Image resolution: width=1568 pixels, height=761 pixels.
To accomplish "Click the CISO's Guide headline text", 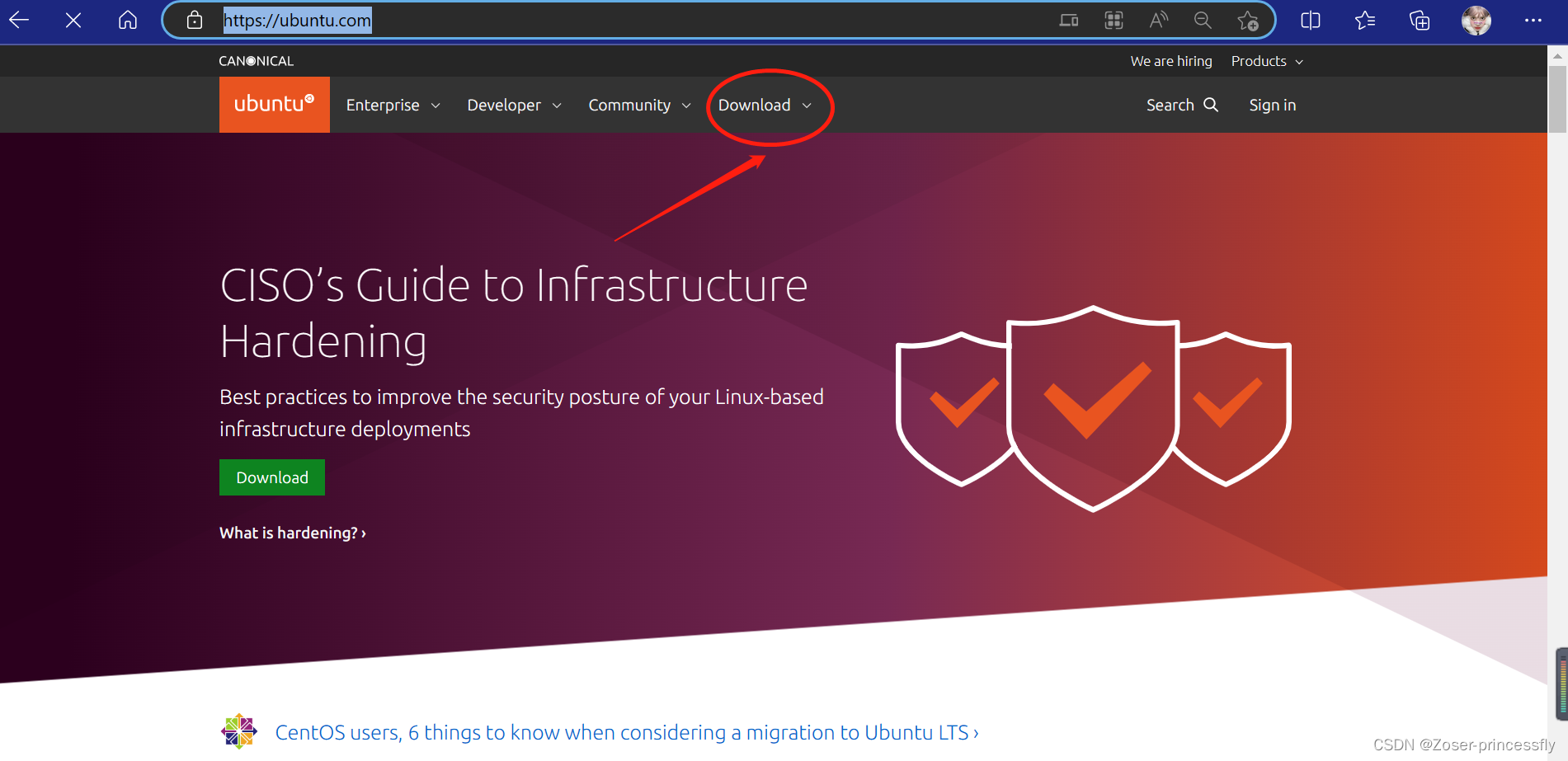I will pos(514,313).
